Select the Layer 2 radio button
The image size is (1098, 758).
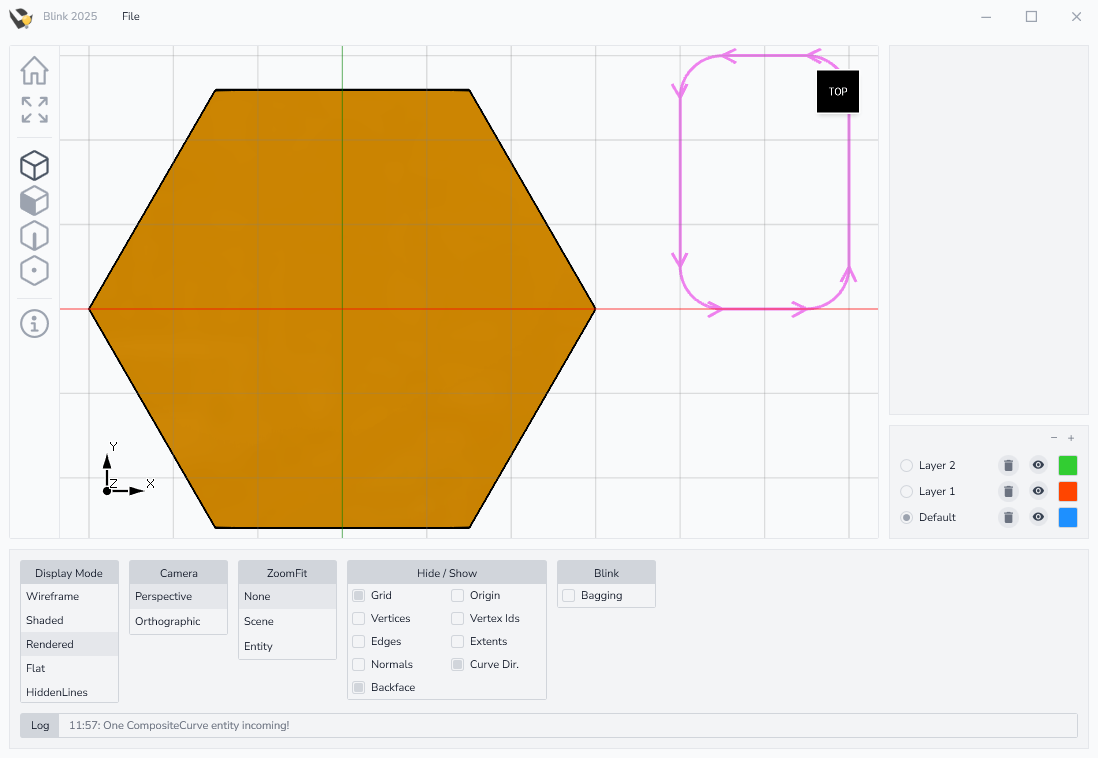906,465
